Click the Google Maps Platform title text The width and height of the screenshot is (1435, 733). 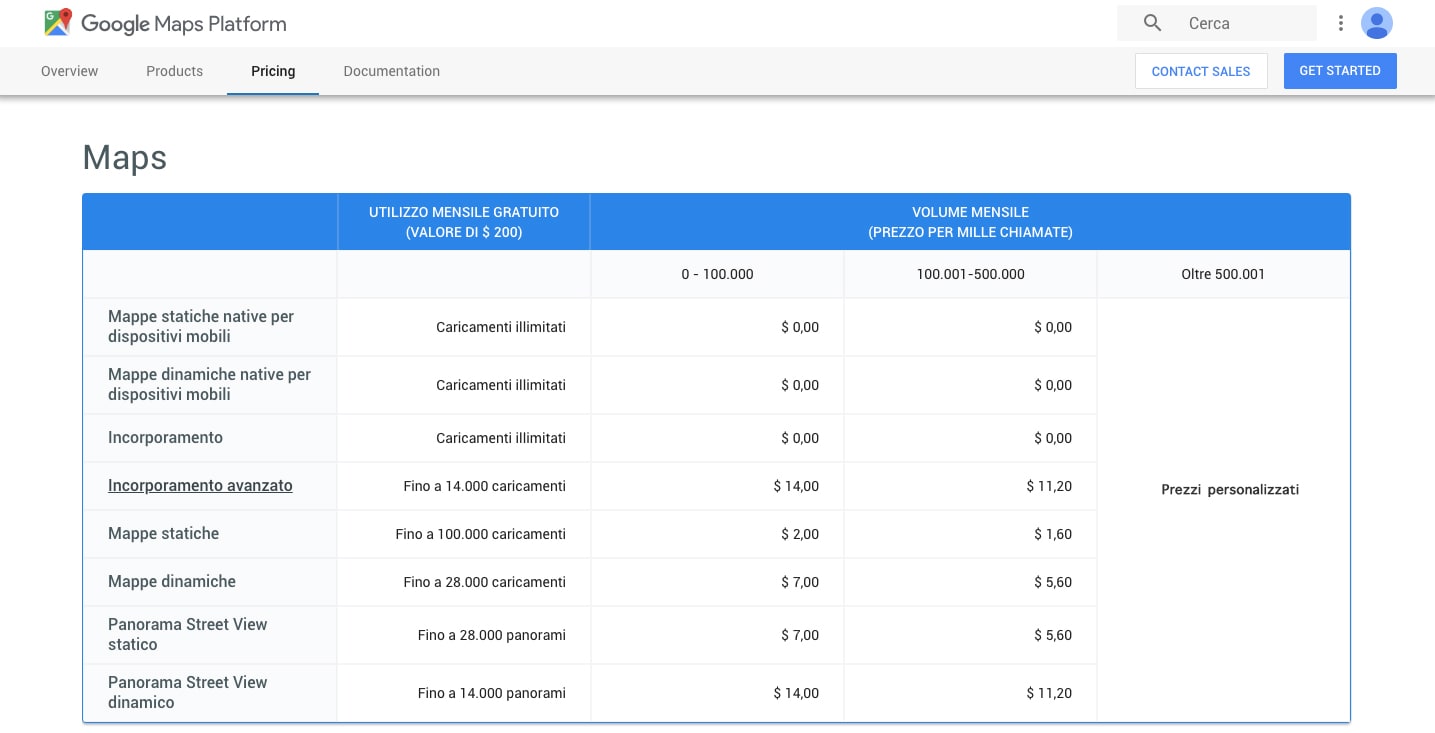coord(183,23)
